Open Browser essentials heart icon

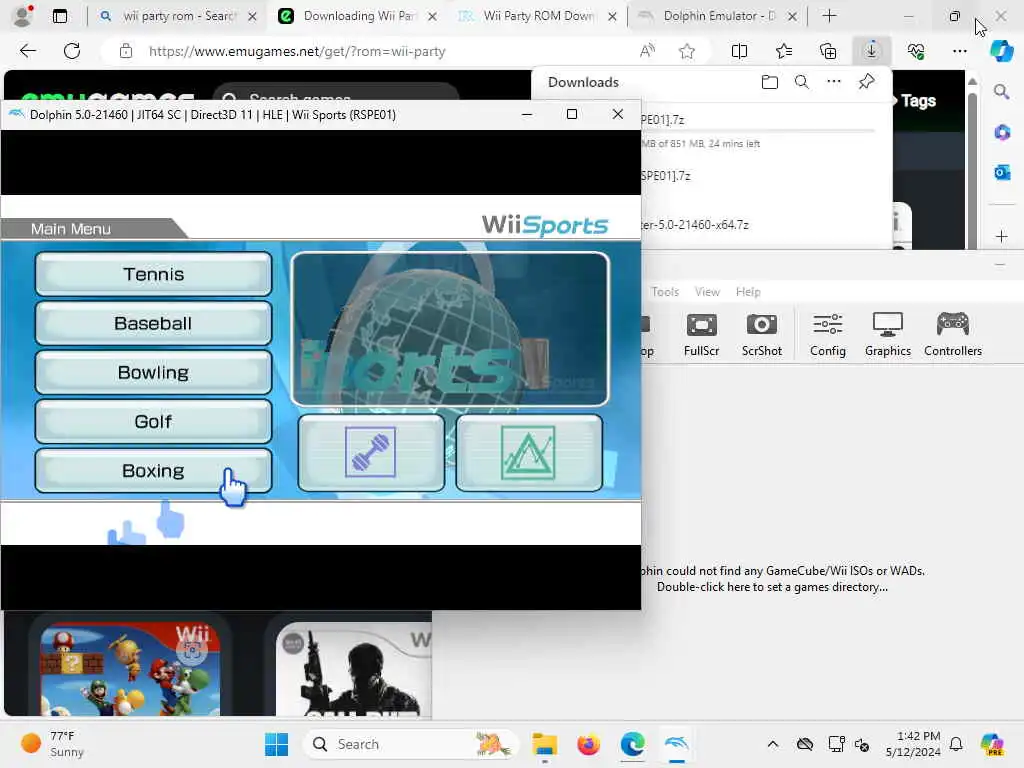pyautogui.click(x=916, y=51)
